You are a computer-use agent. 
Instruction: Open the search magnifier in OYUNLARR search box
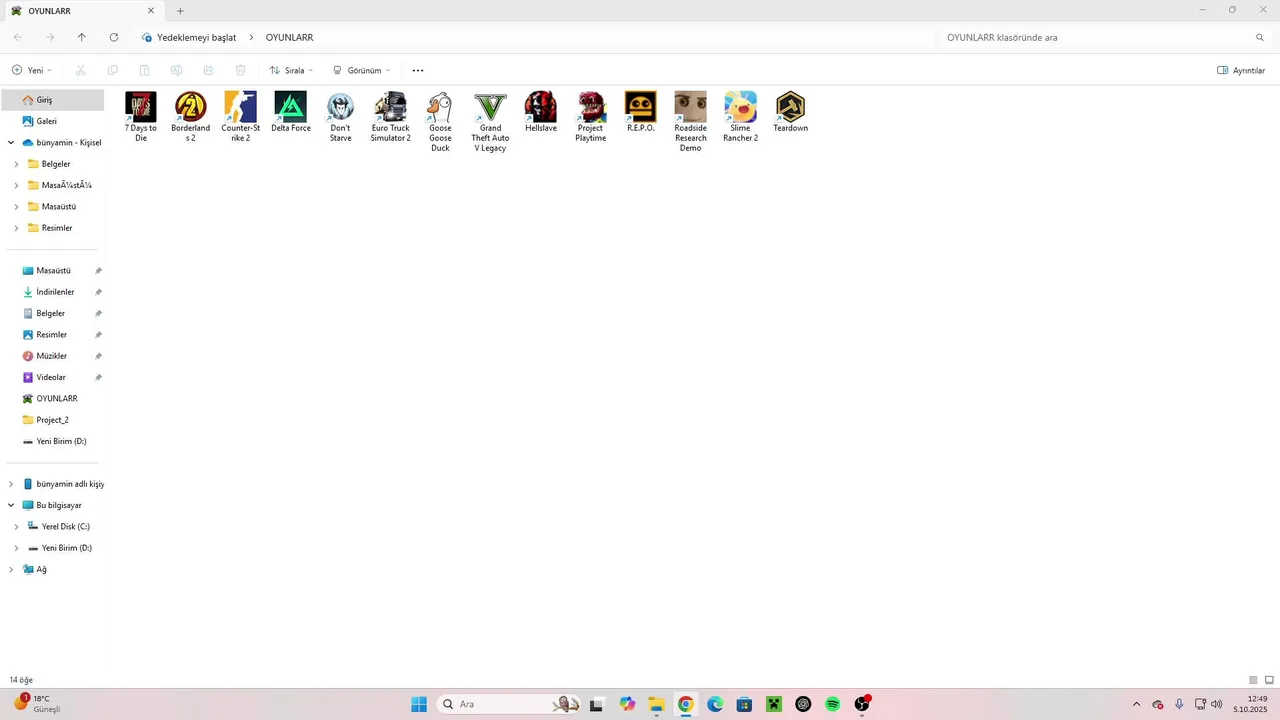tap(1260, 37)
